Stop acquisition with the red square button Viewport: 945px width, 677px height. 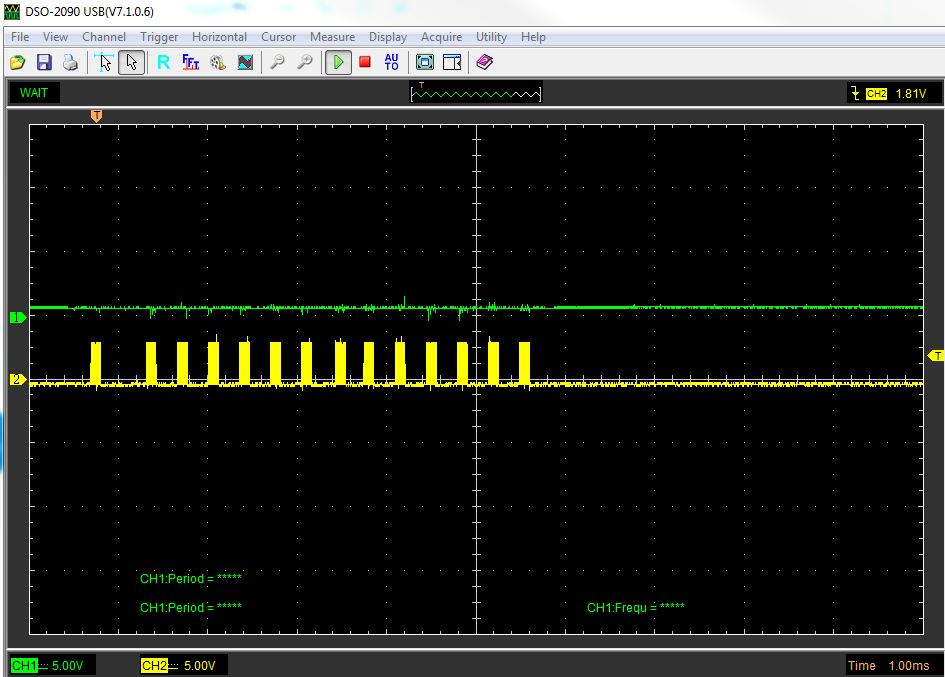(365, 62)
